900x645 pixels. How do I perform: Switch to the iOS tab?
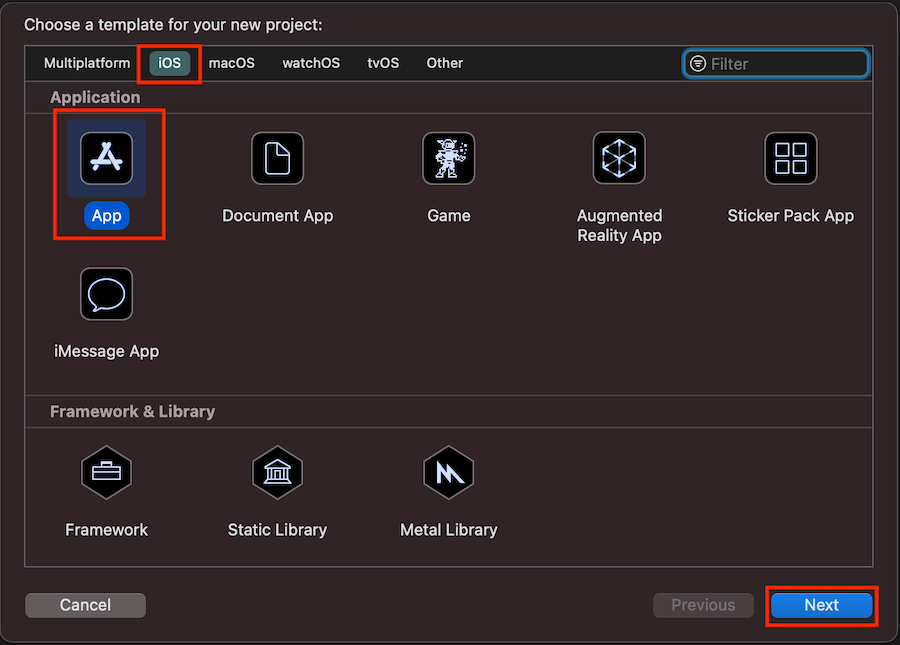click(x=169, y=63)
